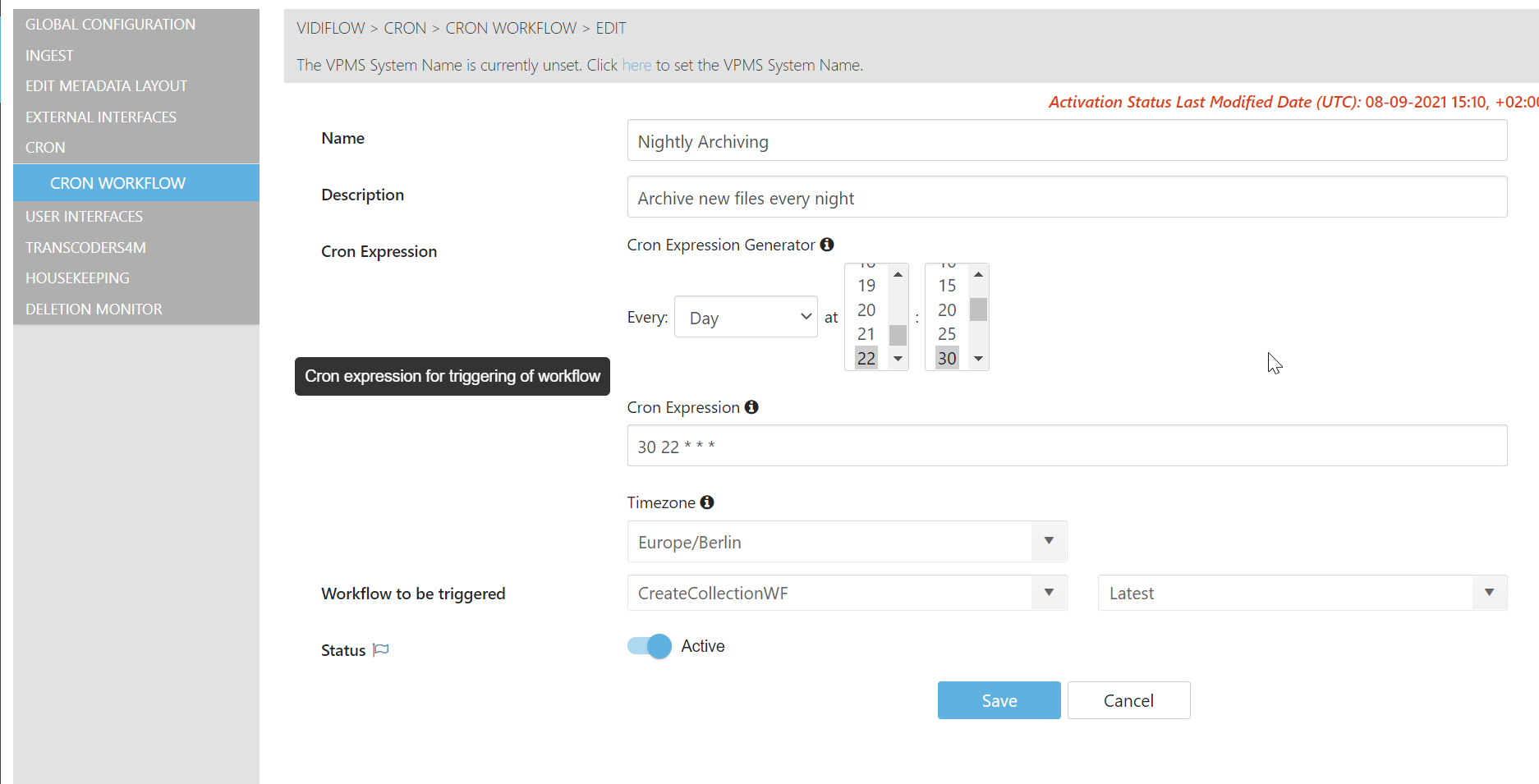This screenshot has height=784, width=1539.
Task: Select hour 20 in the hour list
Action: point(866,310)
